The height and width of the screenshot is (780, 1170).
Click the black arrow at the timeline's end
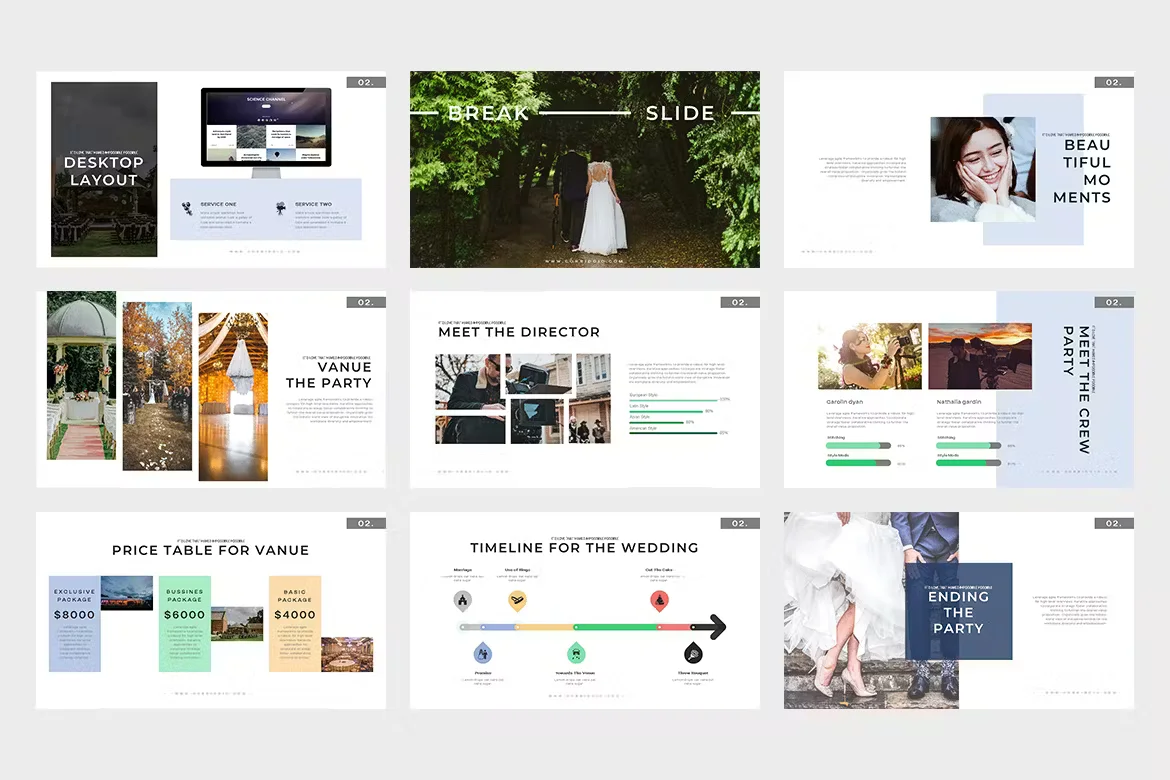click(x=717, y=627)
